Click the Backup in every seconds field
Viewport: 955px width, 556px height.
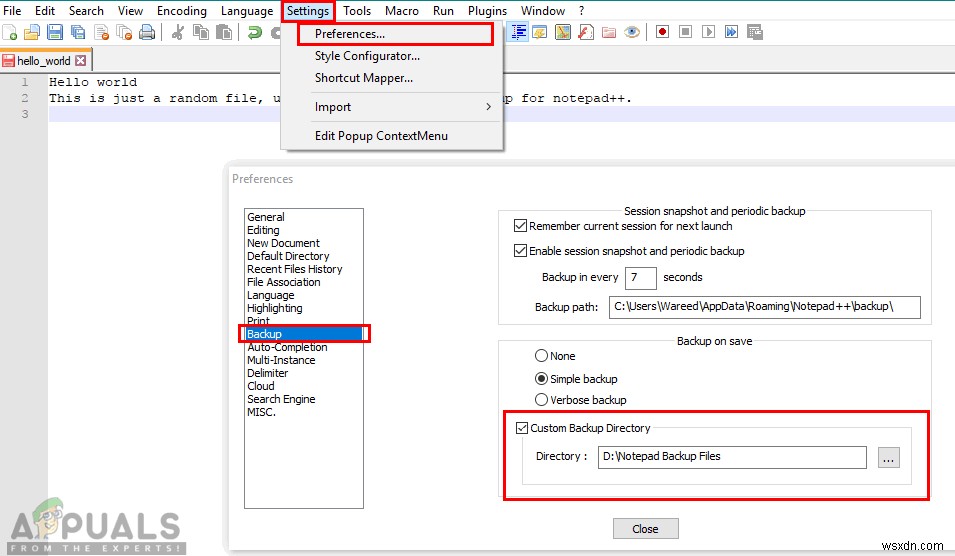pyautogui.click(x=641, y=278)
